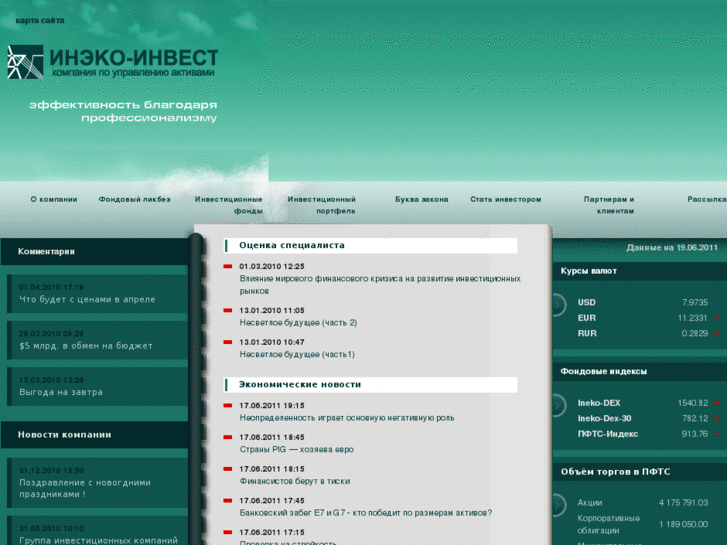The height and width of the screenshot is (545, 727).
Task: Click red bullet beside 17.06.2011 18:15
Action: click(x=228, y=469)
